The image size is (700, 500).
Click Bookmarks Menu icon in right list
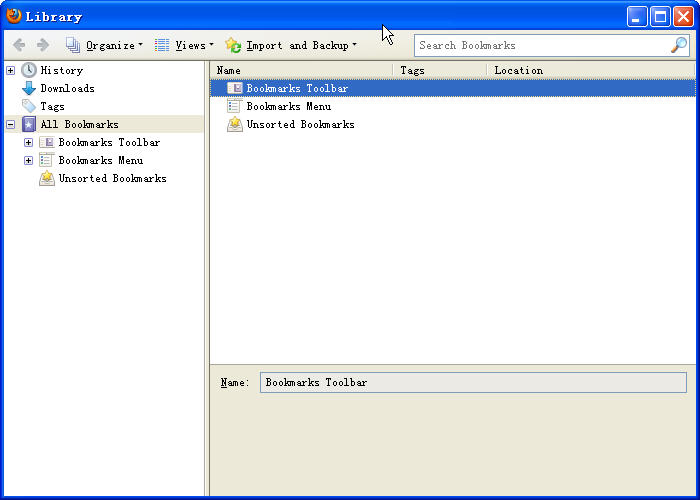235,106
